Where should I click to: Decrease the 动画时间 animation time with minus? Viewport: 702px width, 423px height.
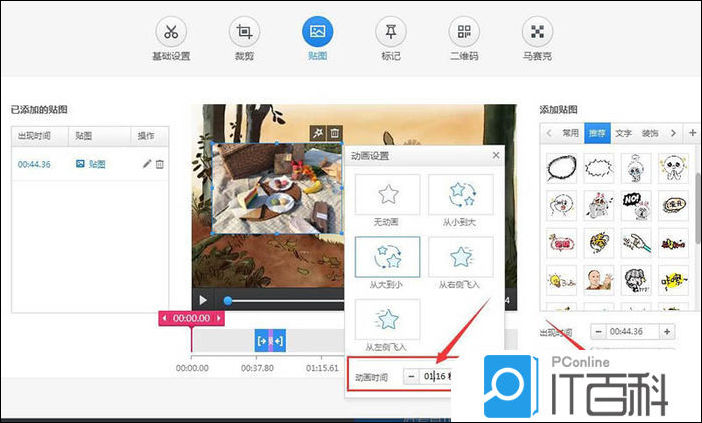tap(411, 376)
